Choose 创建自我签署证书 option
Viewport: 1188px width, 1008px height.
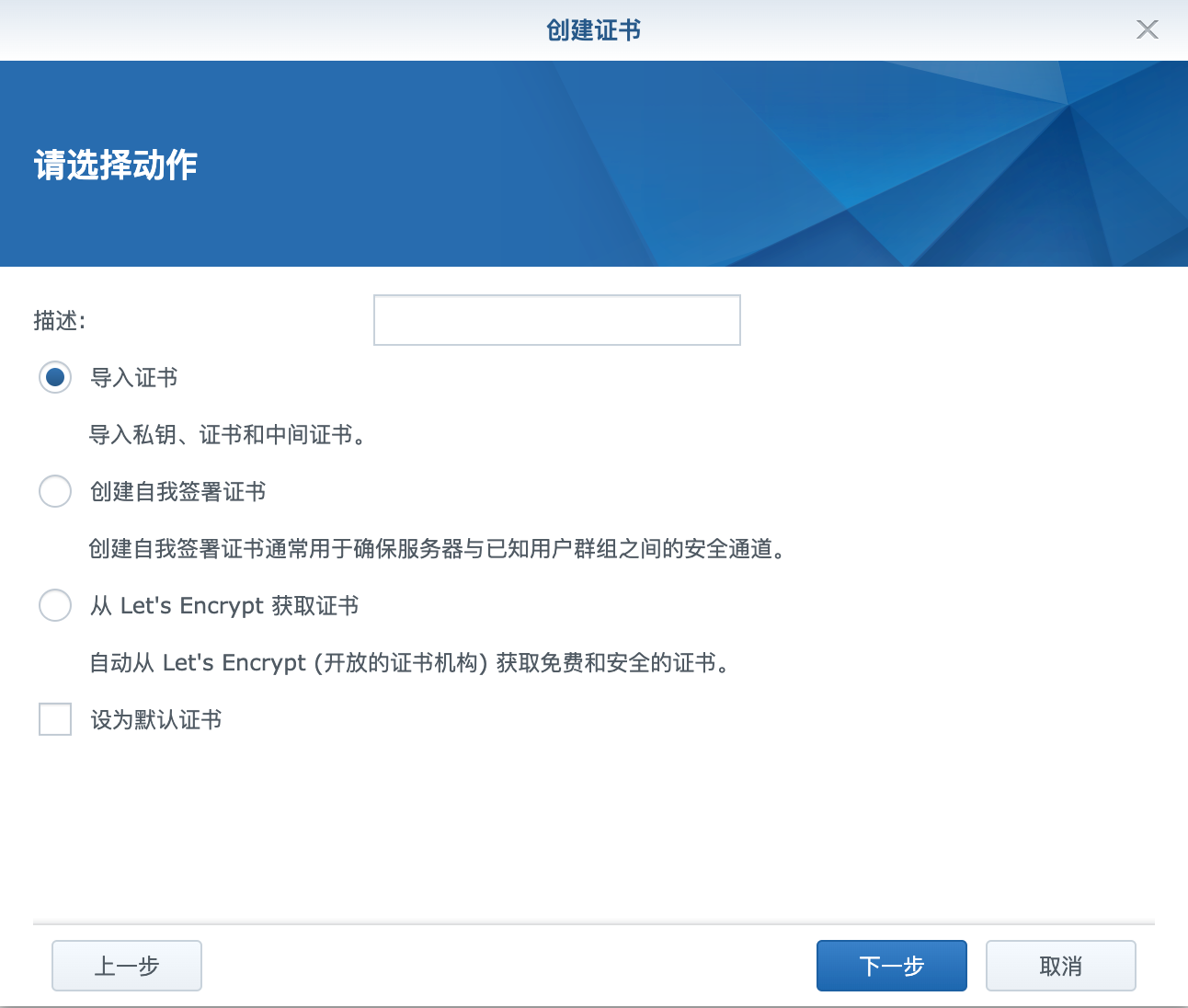(54, 491)
